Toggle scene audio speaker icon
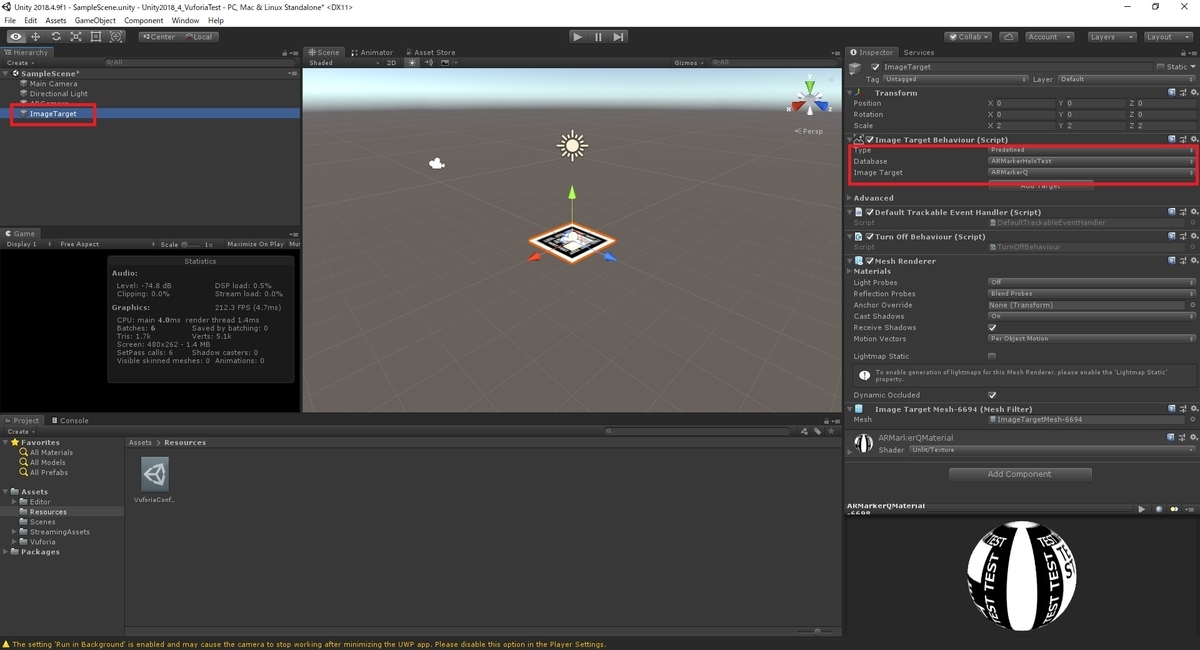Screen dimensions: 1200x650 (x=427, y=62)
